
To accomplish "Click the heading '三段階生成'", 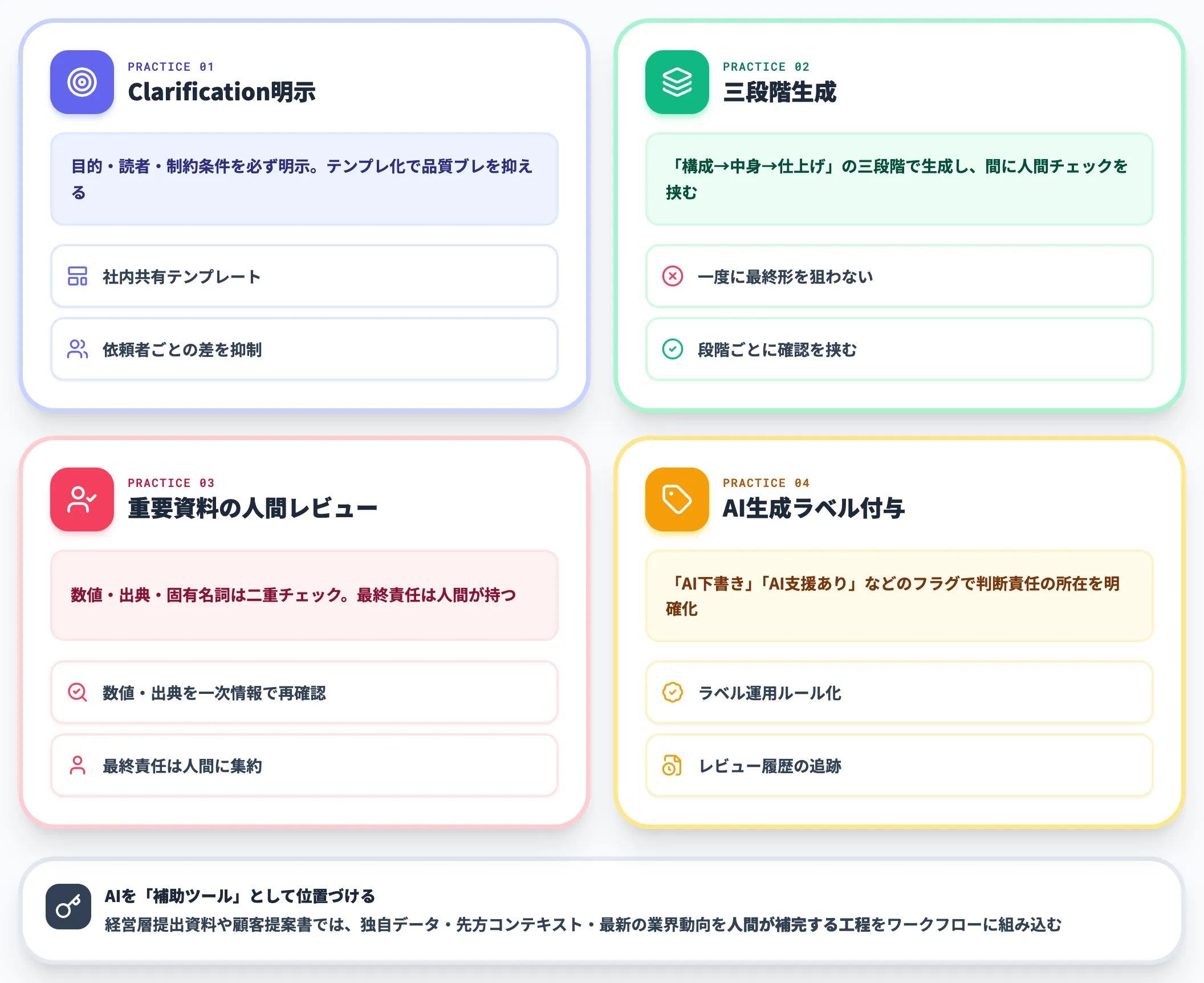I will (x=779, y=92).
